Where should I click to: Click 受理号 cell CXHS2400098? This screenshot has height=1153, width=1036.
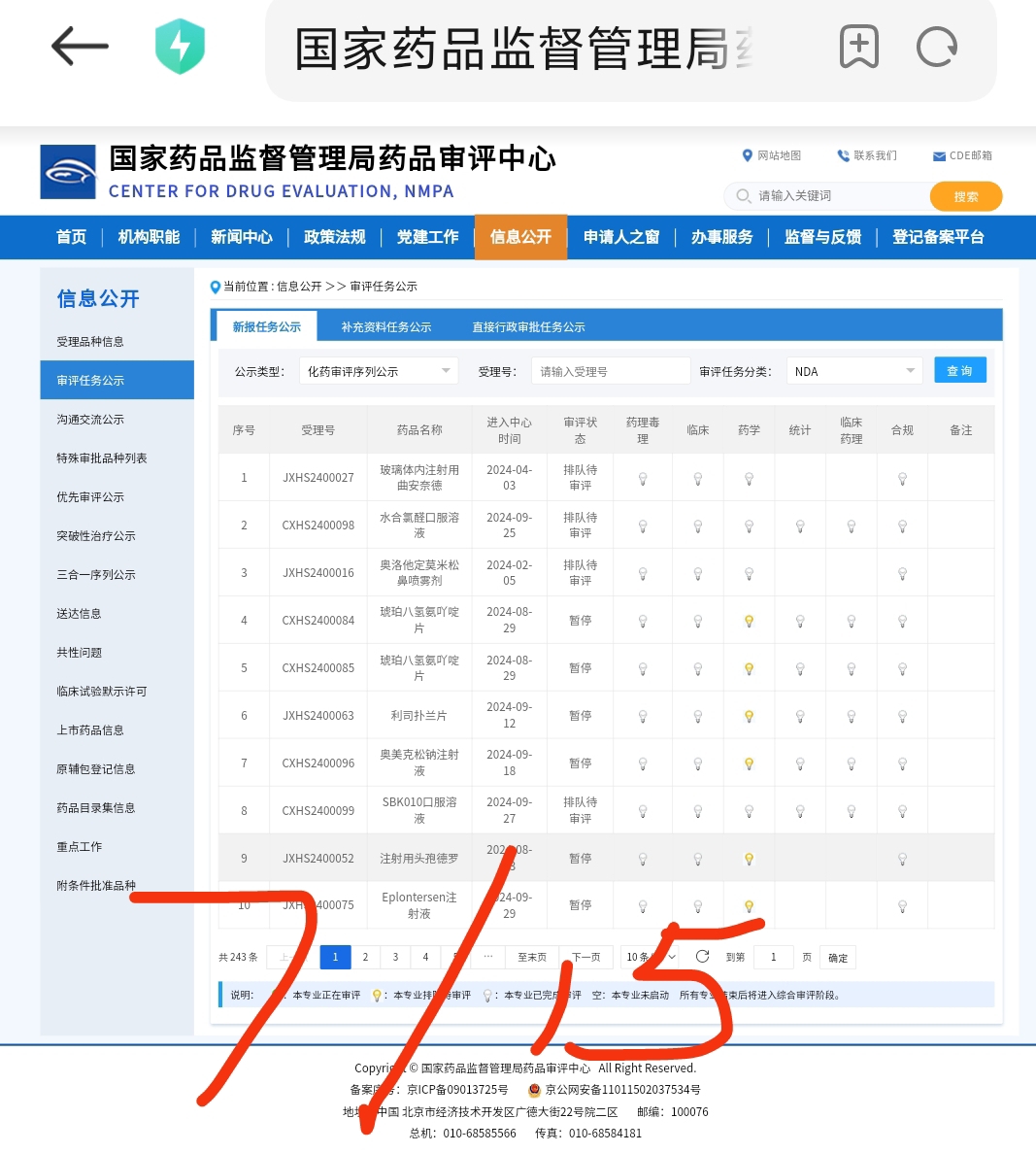pyautogui.click(x=318, y=526)
